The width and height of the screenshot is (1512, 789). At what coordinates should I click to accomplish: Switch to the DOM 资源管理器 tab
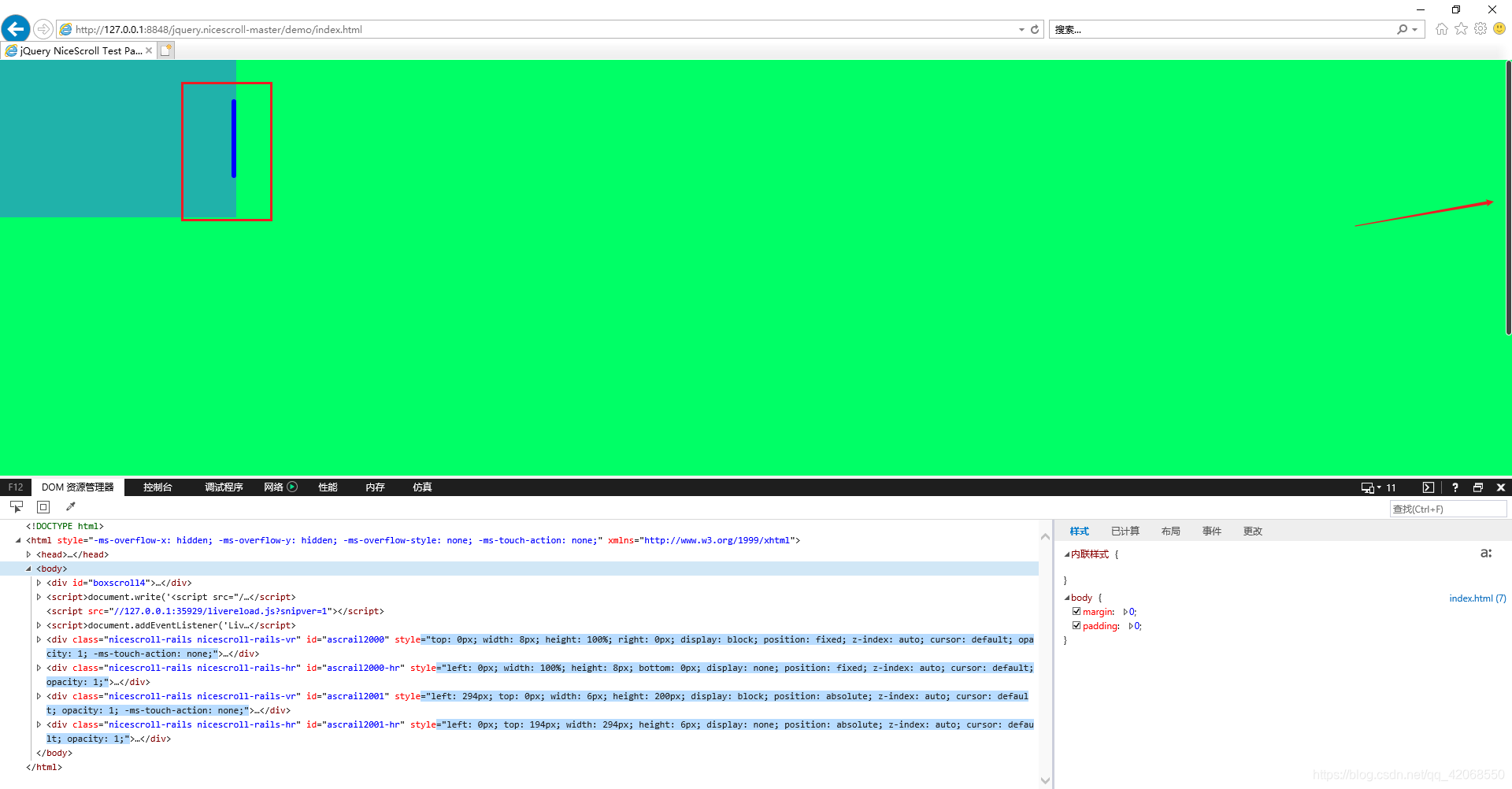point(77,487)
